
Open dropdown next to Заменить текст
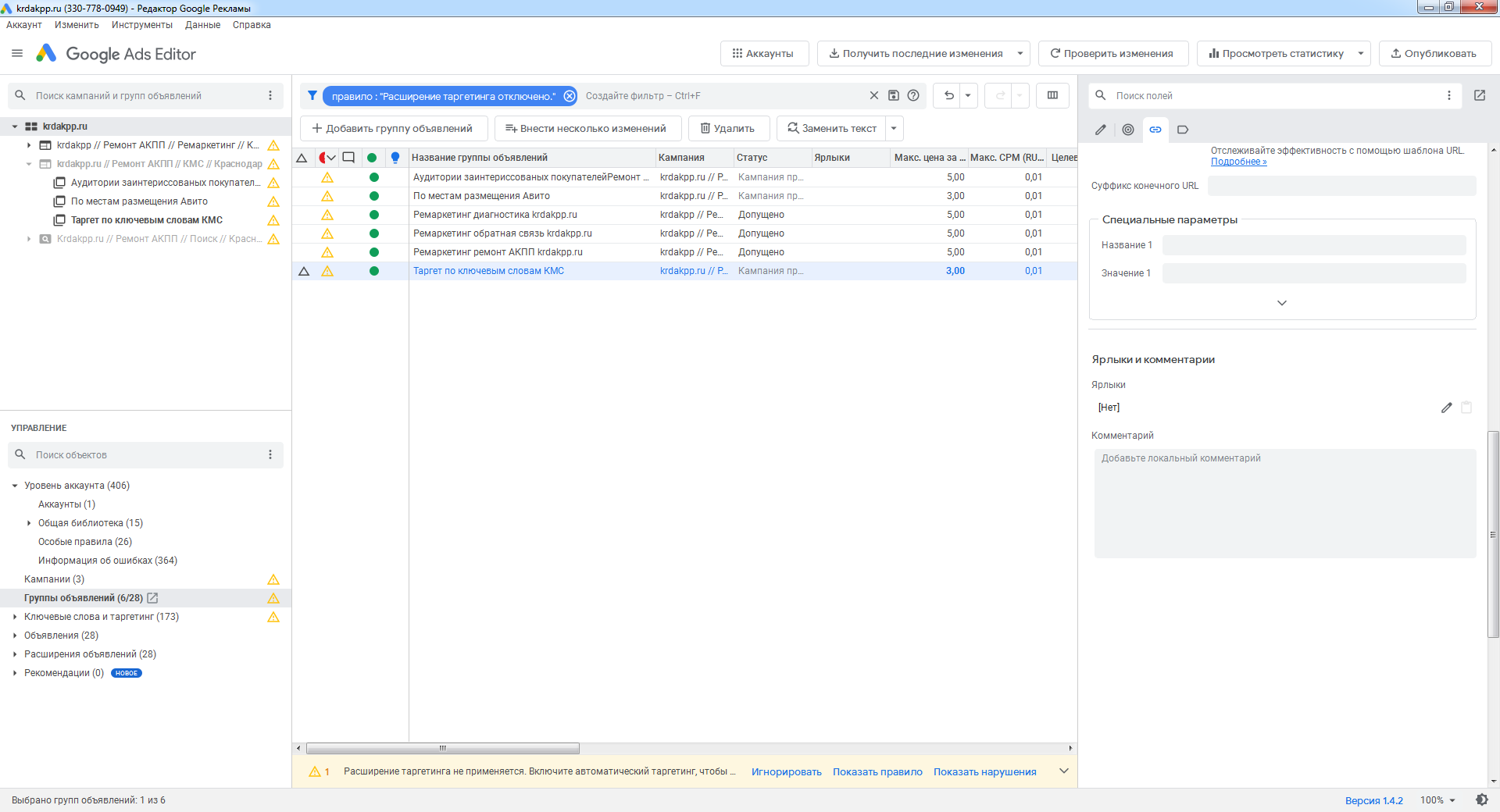point(894,128)
